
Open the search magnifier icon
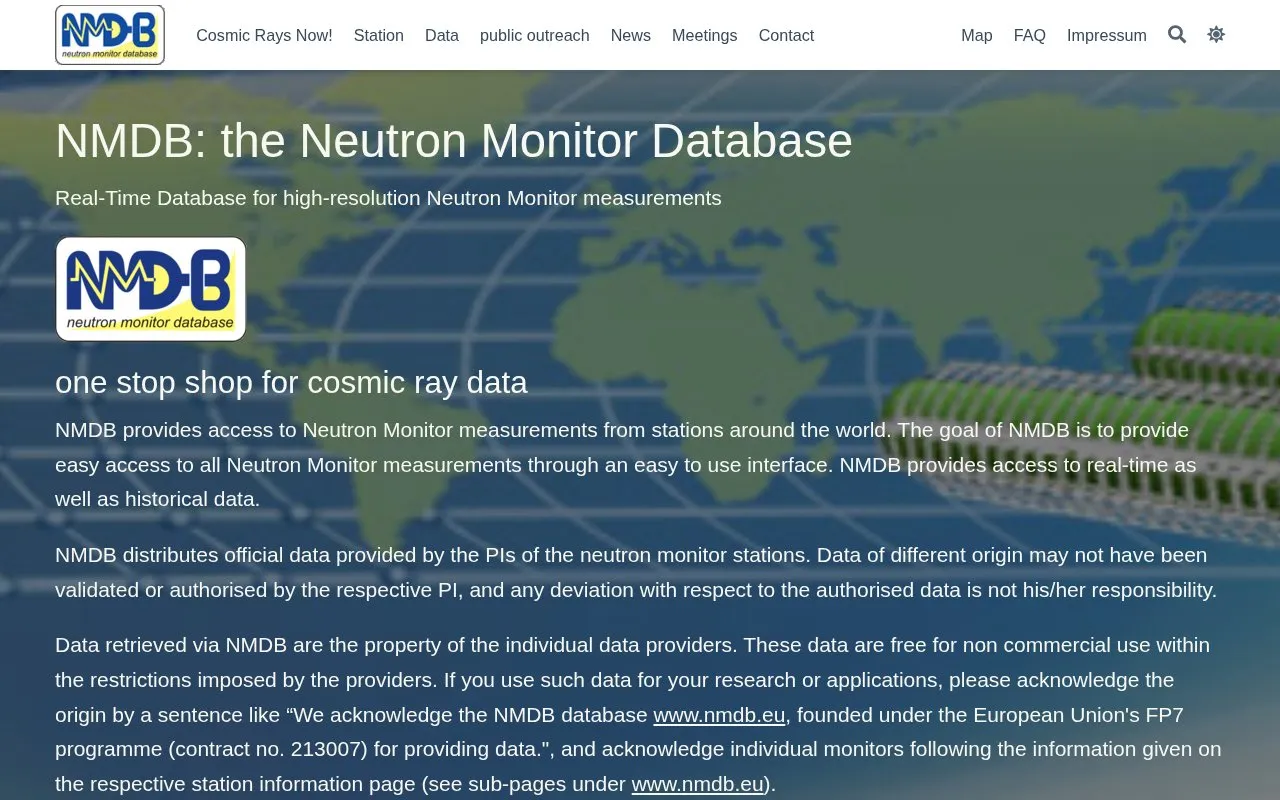pyautogui.click(x=1177, y=35)
